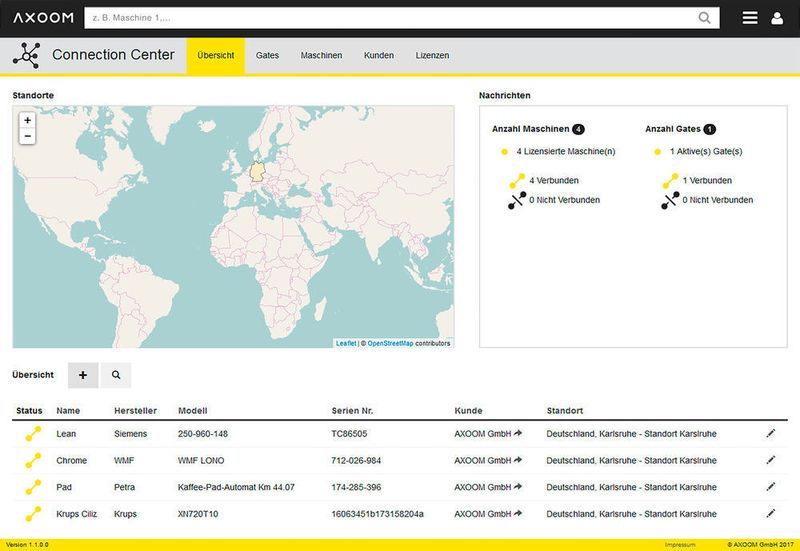Screen dimensions: 800x551
Task: Click the Anzahl Maschinen badge showing 4
Action: (x=578, y=129)
